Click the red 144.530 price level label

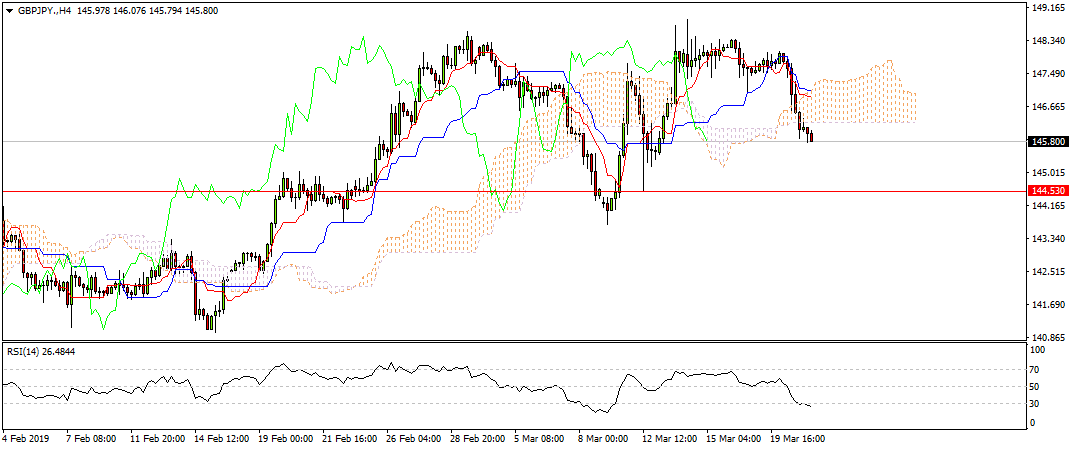pos(1048,192)
